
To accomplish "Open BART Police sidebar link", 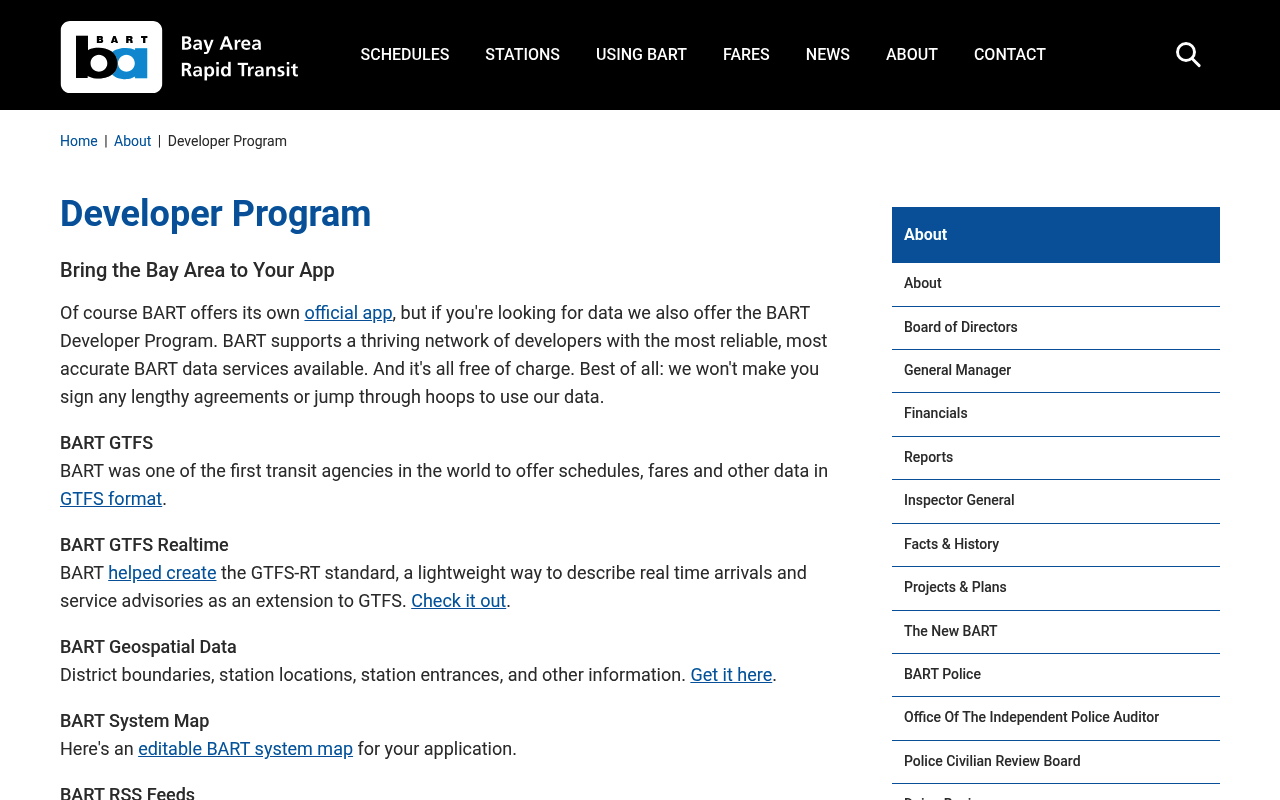I will 1056,675.
